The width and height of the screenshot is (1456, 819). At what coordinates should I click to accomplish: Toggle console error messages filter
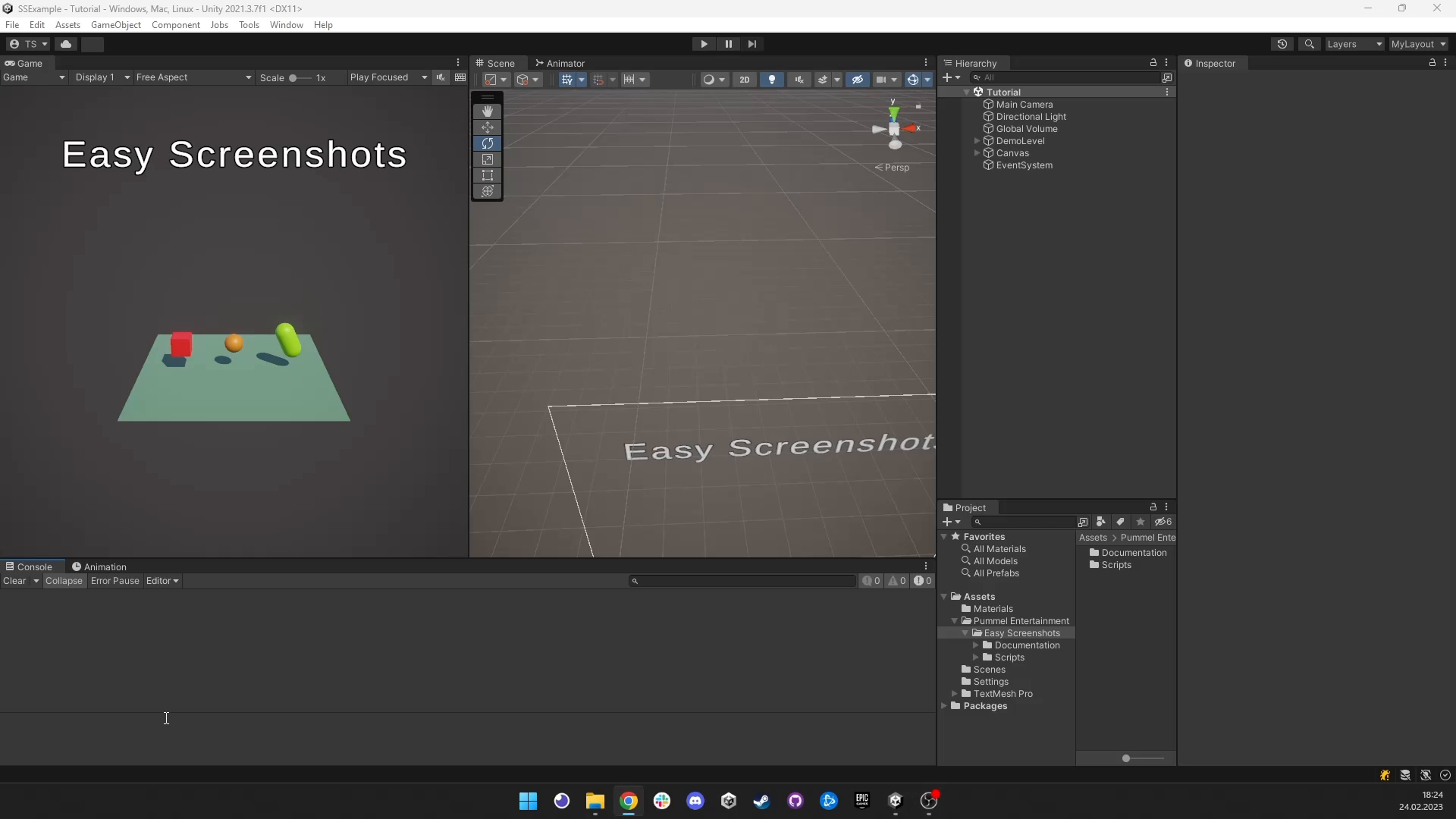click(922, 581)
